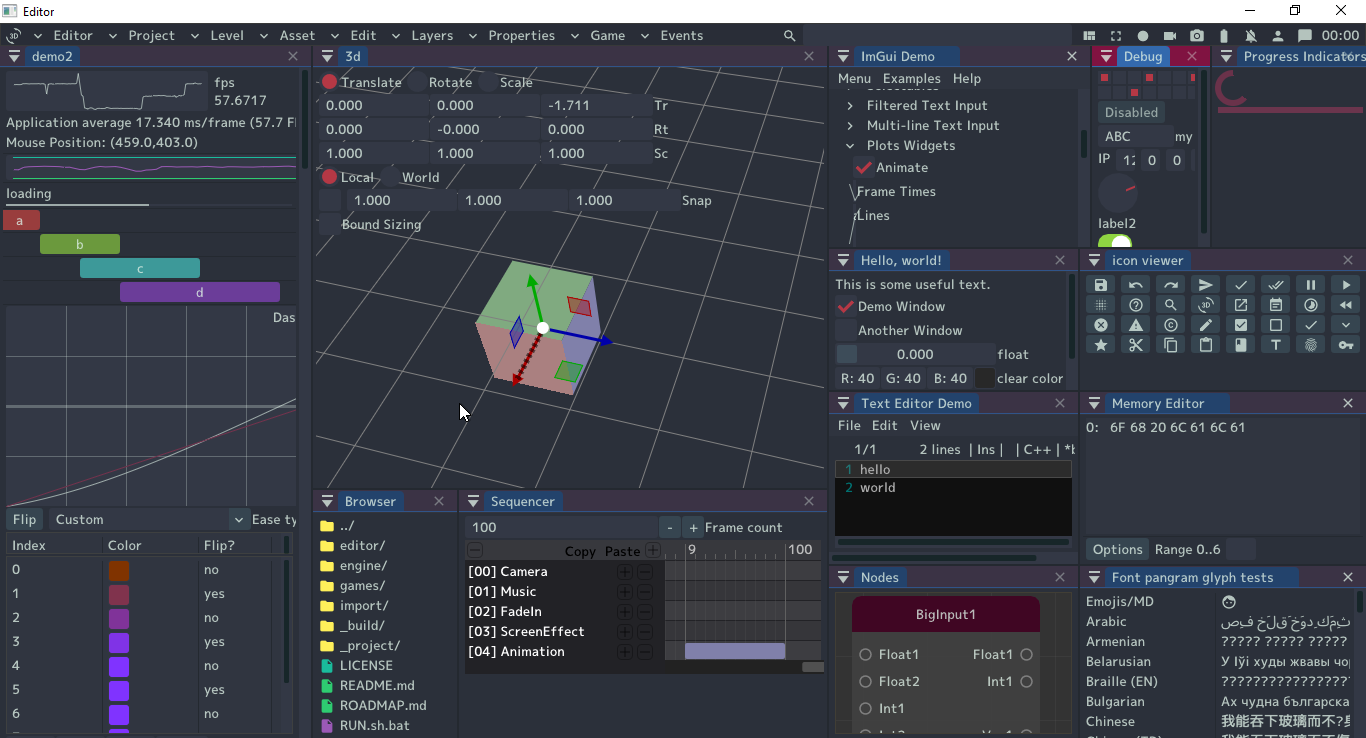Enable the Bound Sizing checkbox
The image size is (1366, 738).
click(329, 224)
